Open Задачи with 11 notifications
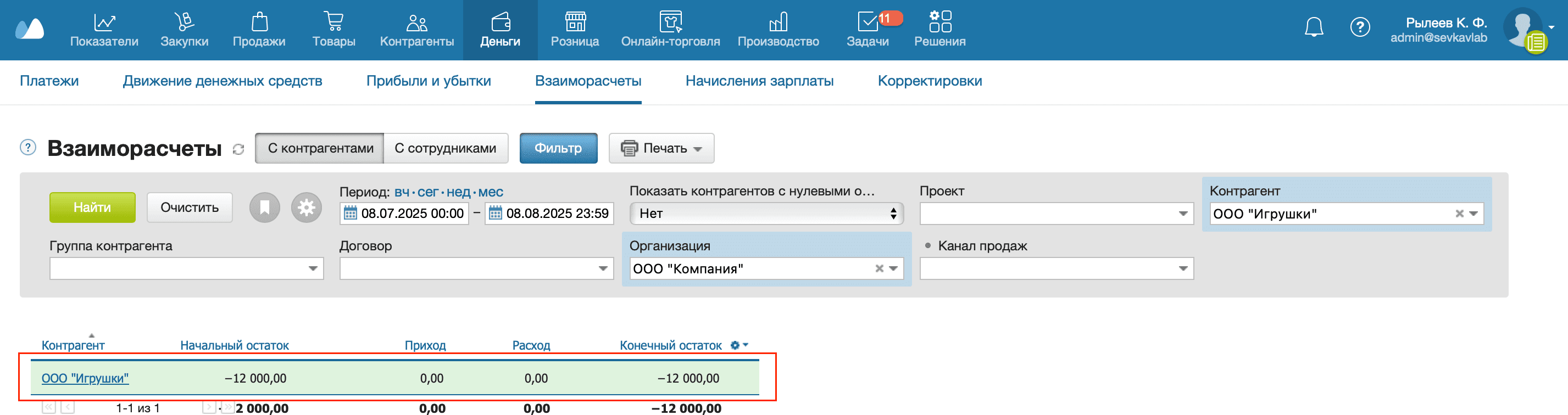 point(868,30)
